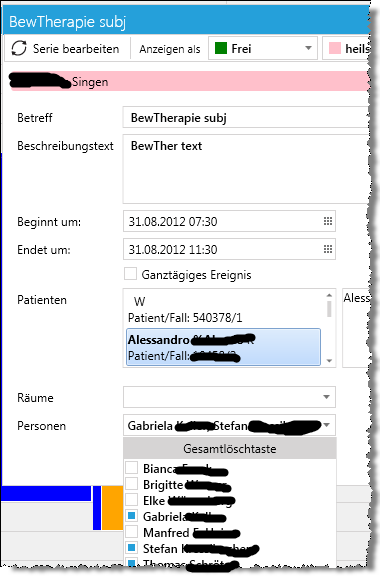
Task: Uncheck the Gabriela person checkbox
Action: (132, 516)
